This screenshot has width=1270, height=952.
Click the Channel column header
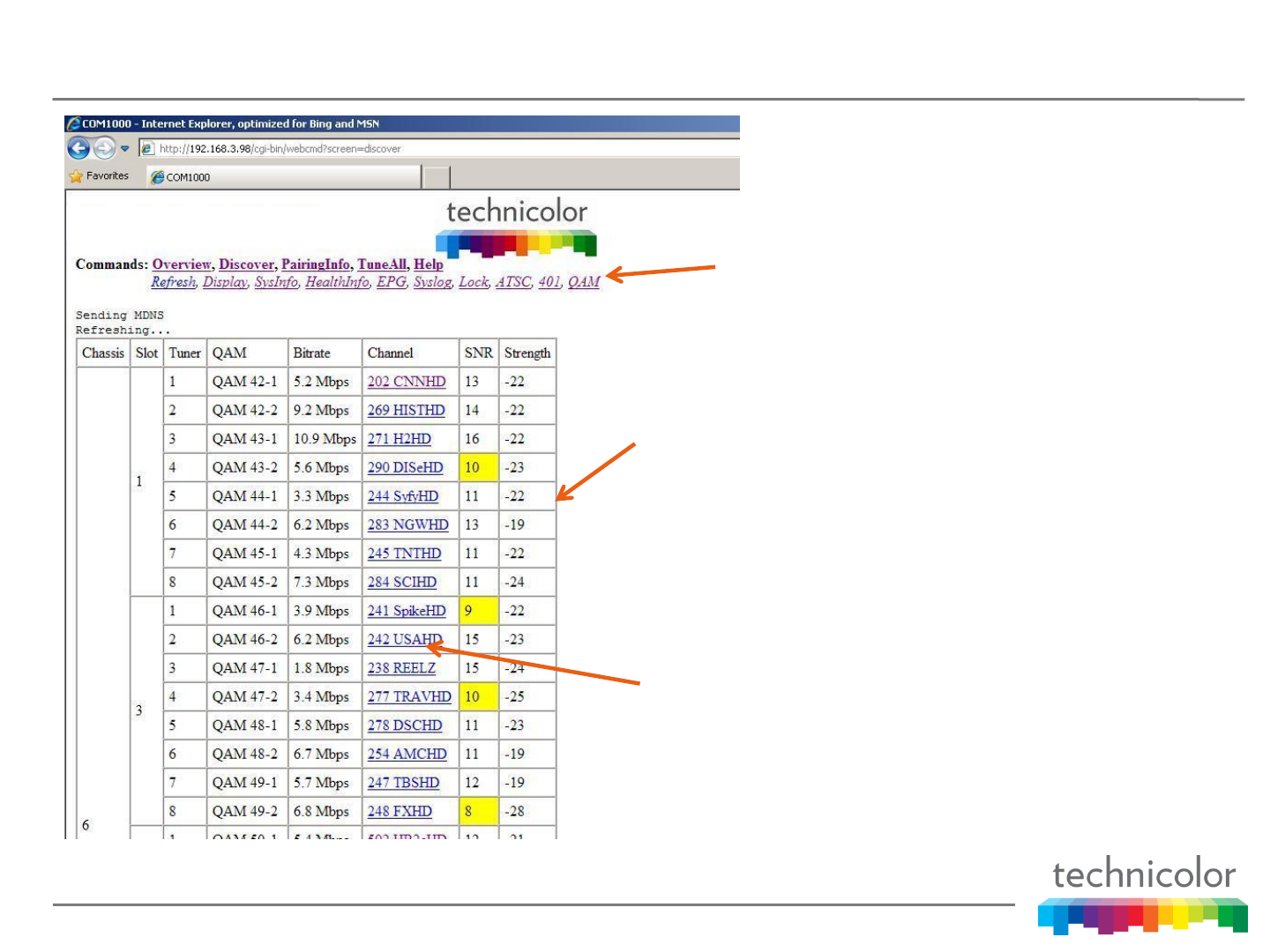point(410,353)
